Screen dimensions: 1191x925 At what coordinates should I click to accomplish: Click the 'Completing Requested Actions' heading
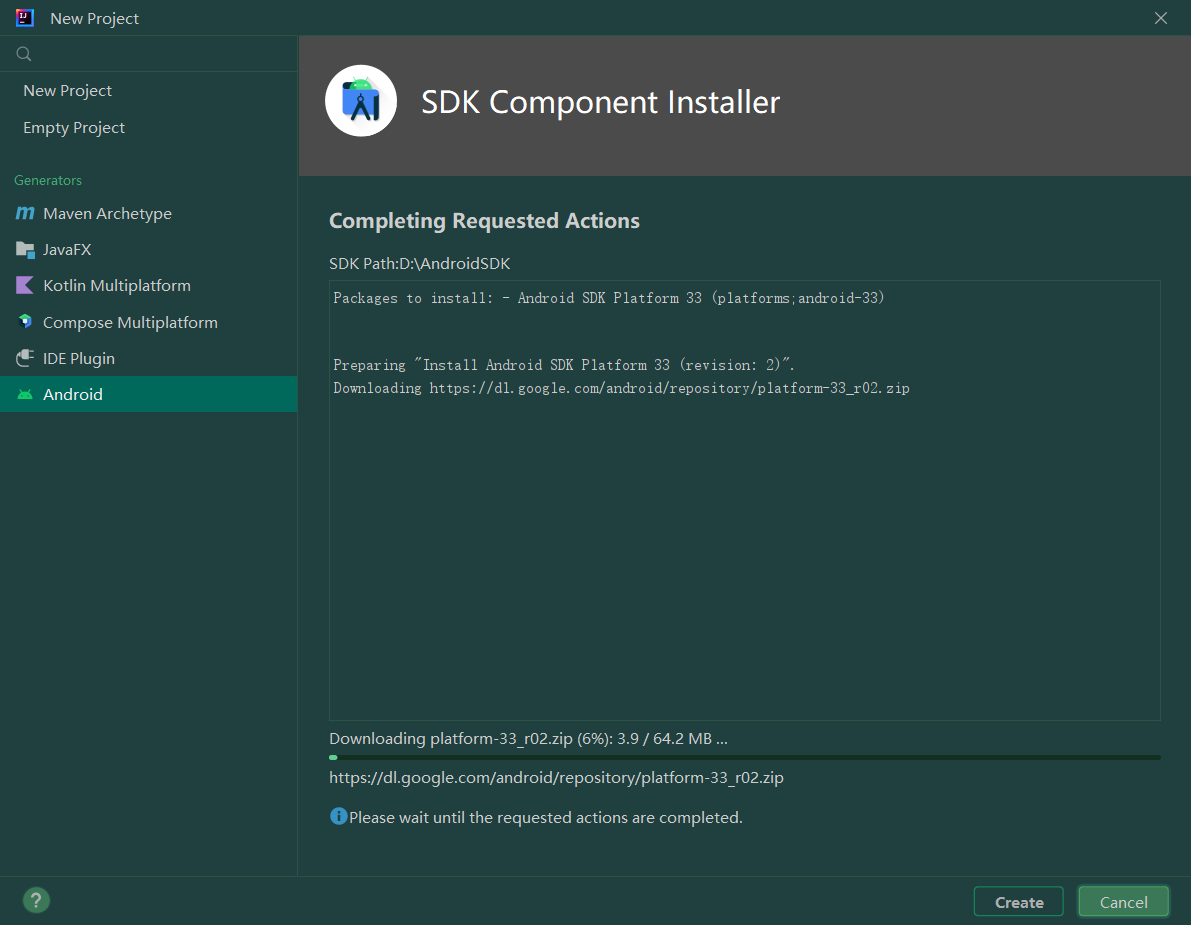484,221
